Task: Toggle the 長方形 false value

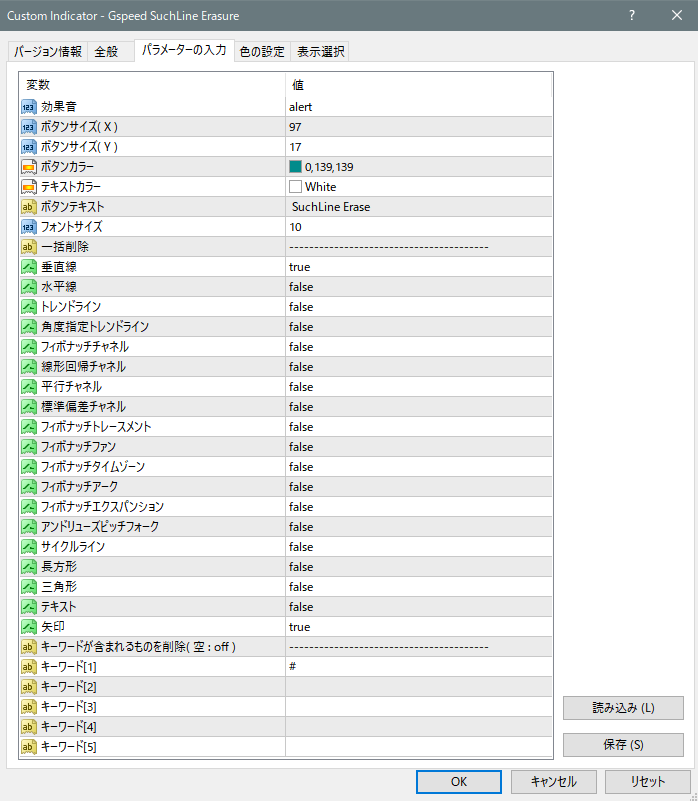Action: pyautogui.click(x=418, y=567)
